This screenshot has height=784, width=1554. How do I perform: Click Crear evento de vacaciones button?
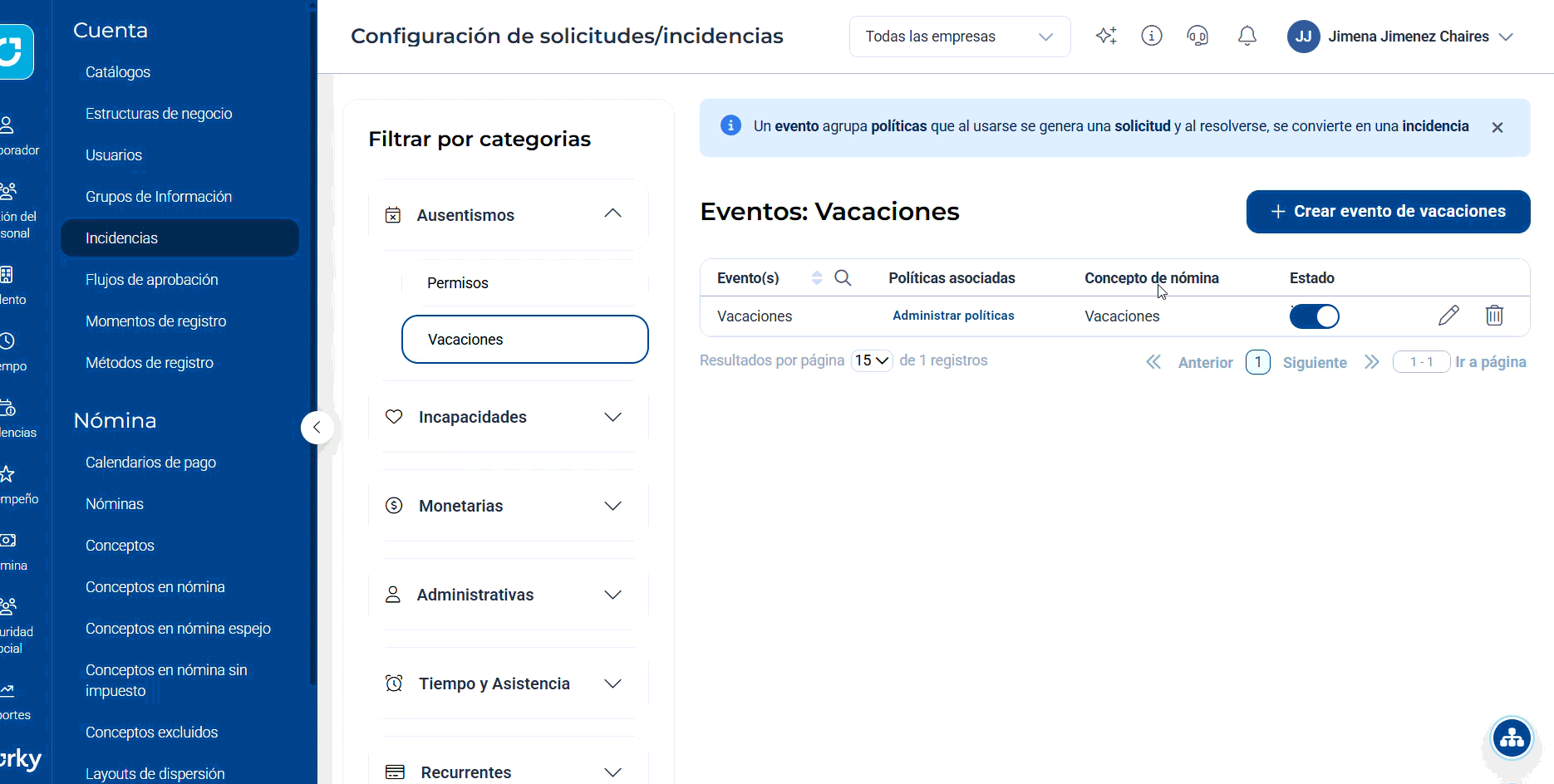tap(1388, 212)
